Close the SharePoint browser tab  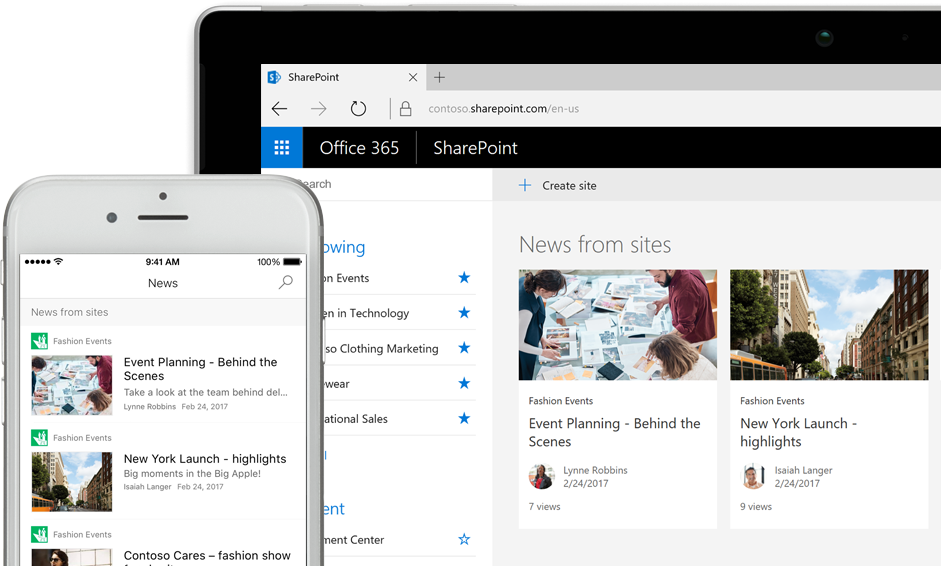tap(412, 77)
